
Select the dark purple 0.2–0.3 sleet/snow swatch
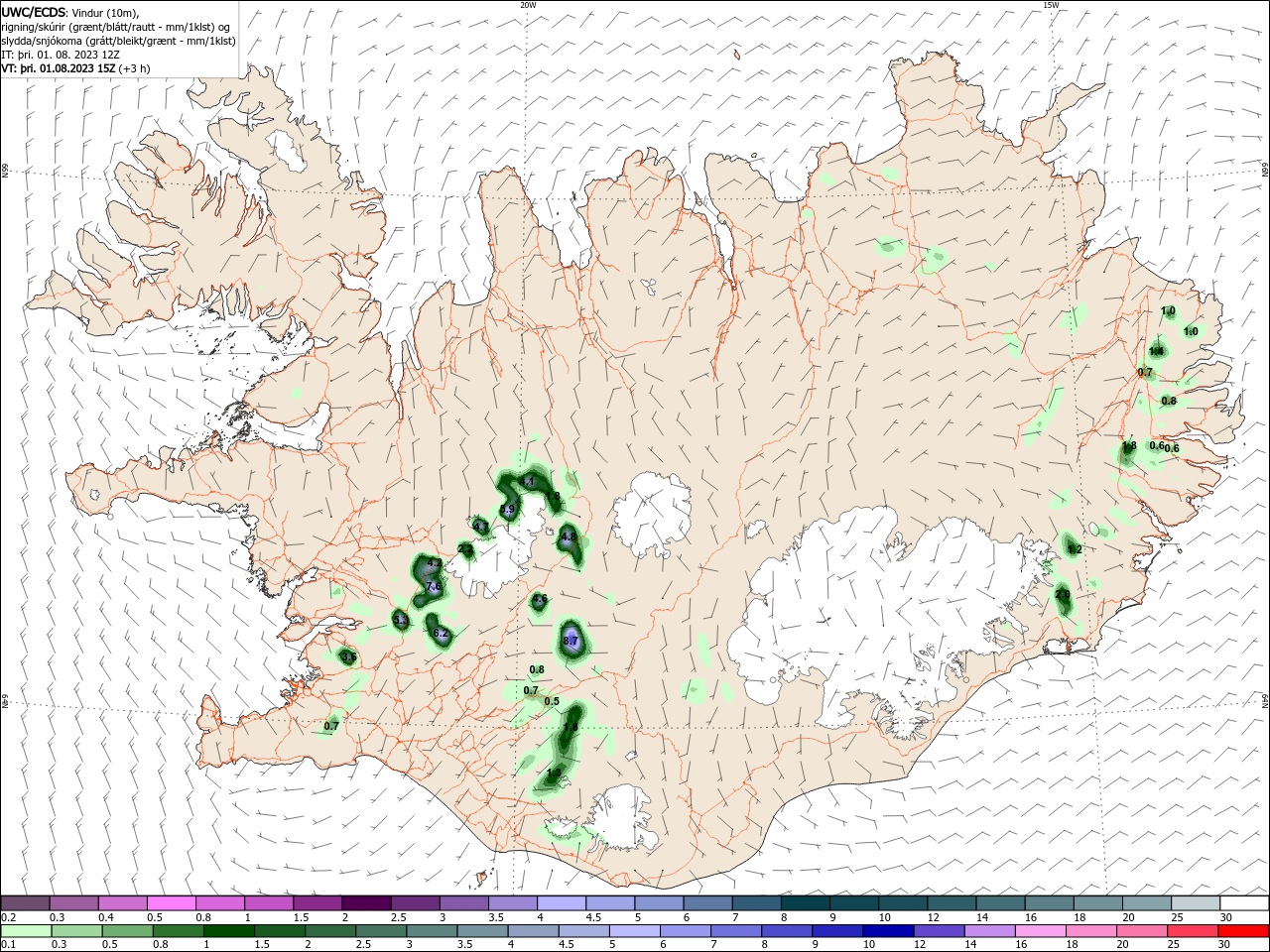25,903
